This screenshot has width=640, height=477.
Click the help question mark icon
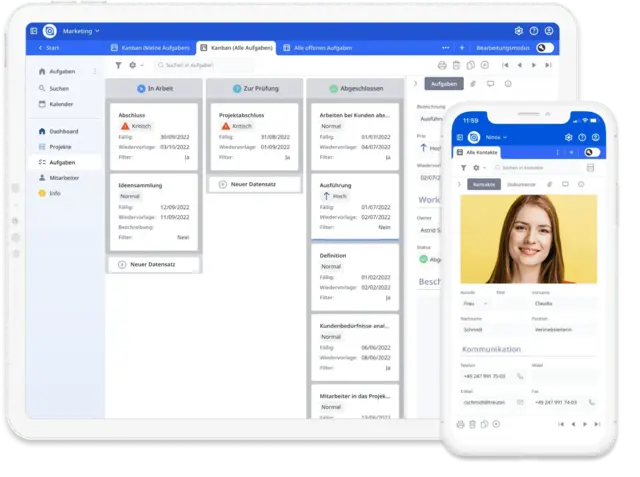533,31
